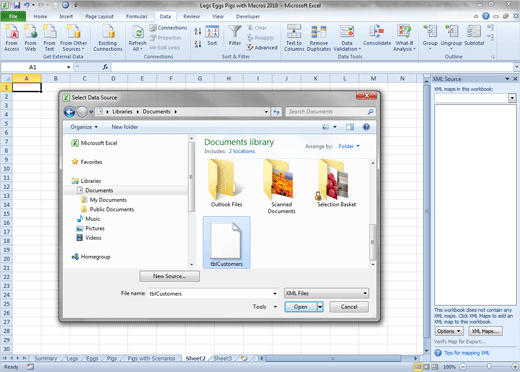Viewport: 520px width, 372px height.
Task: Open Existing Connections
Action: coord(108,38)
